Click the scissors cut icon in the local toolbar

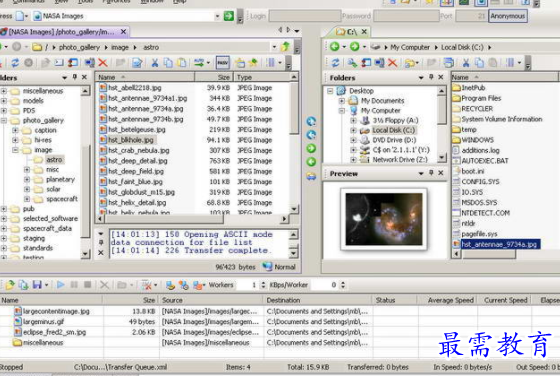pos(466,63)
